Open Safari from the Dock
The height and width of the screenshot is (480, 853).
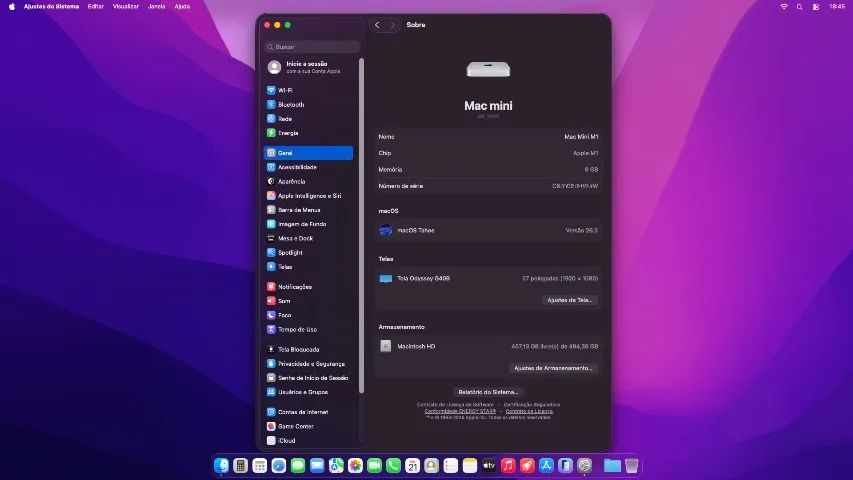coord(279,465)
